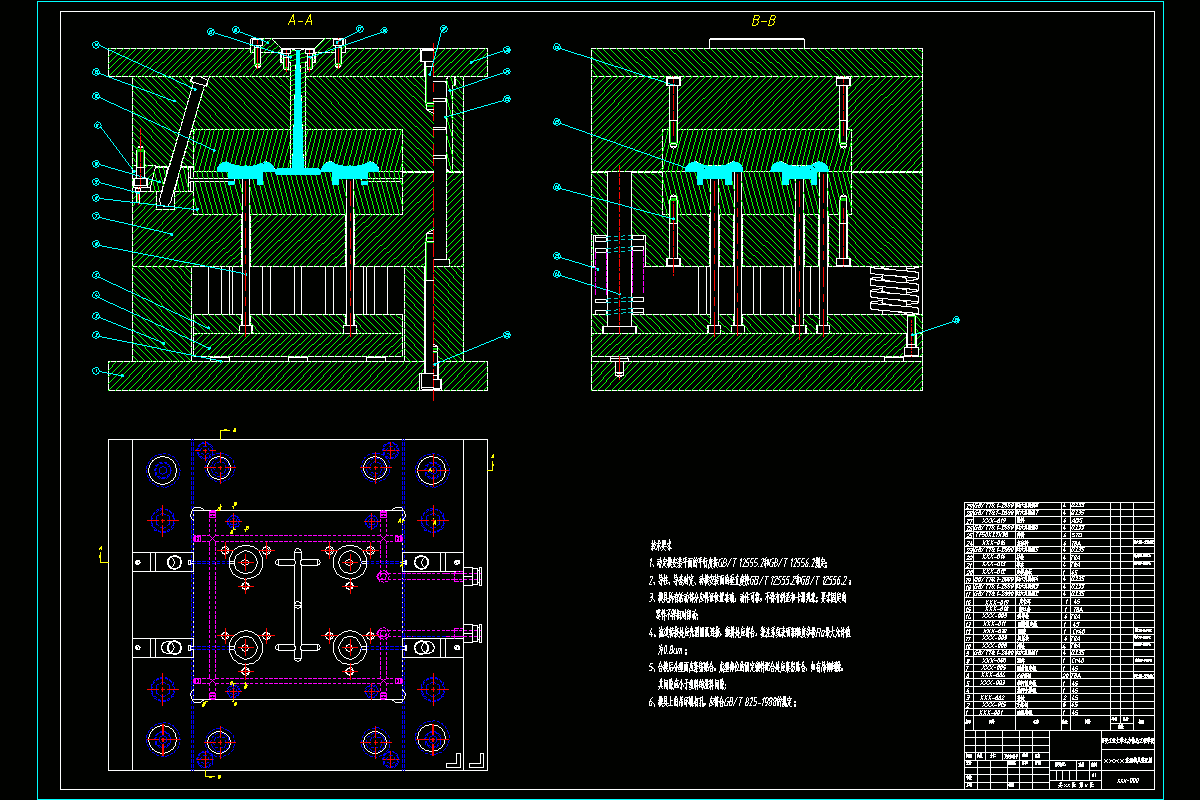This screenshot has height=800, width=1200.
Task: Click the cyan sprue in section A-A
Action: click(300, 110)
